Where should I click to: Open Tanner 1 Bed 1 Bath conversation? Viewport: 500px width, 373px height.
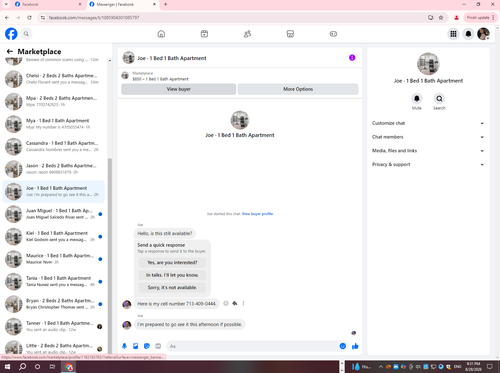tap(53, 326)
